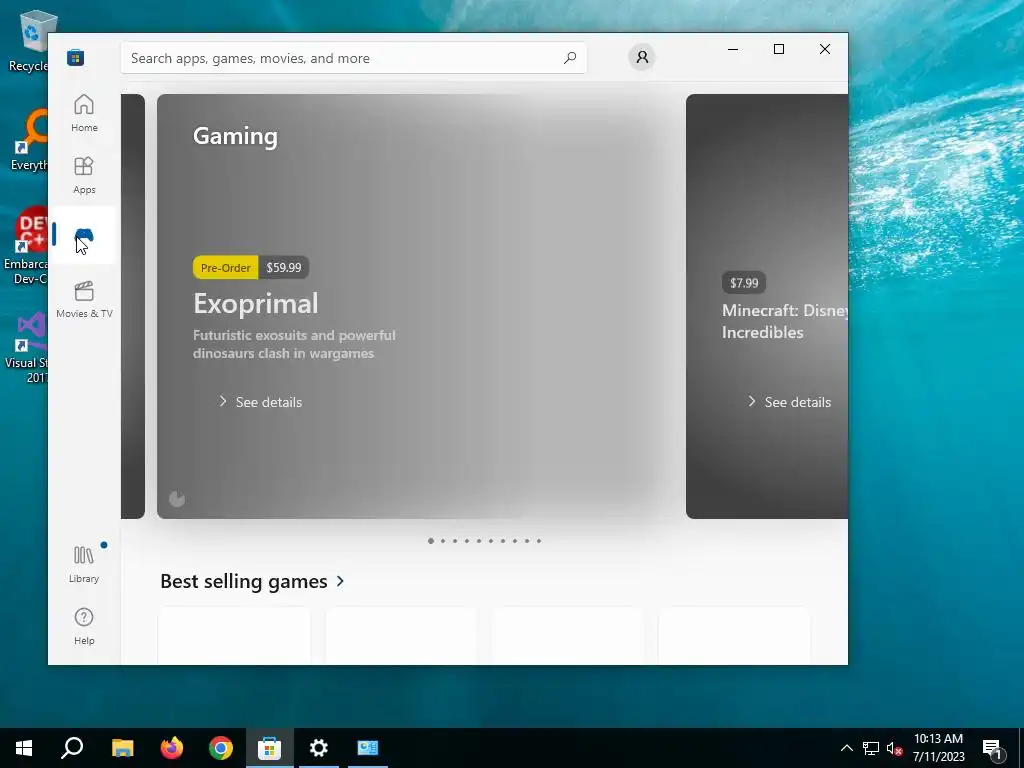This screenshot has width=1024, height=768.
Task: Click the third Best selling games tile
Action: (x=568, y=635)
